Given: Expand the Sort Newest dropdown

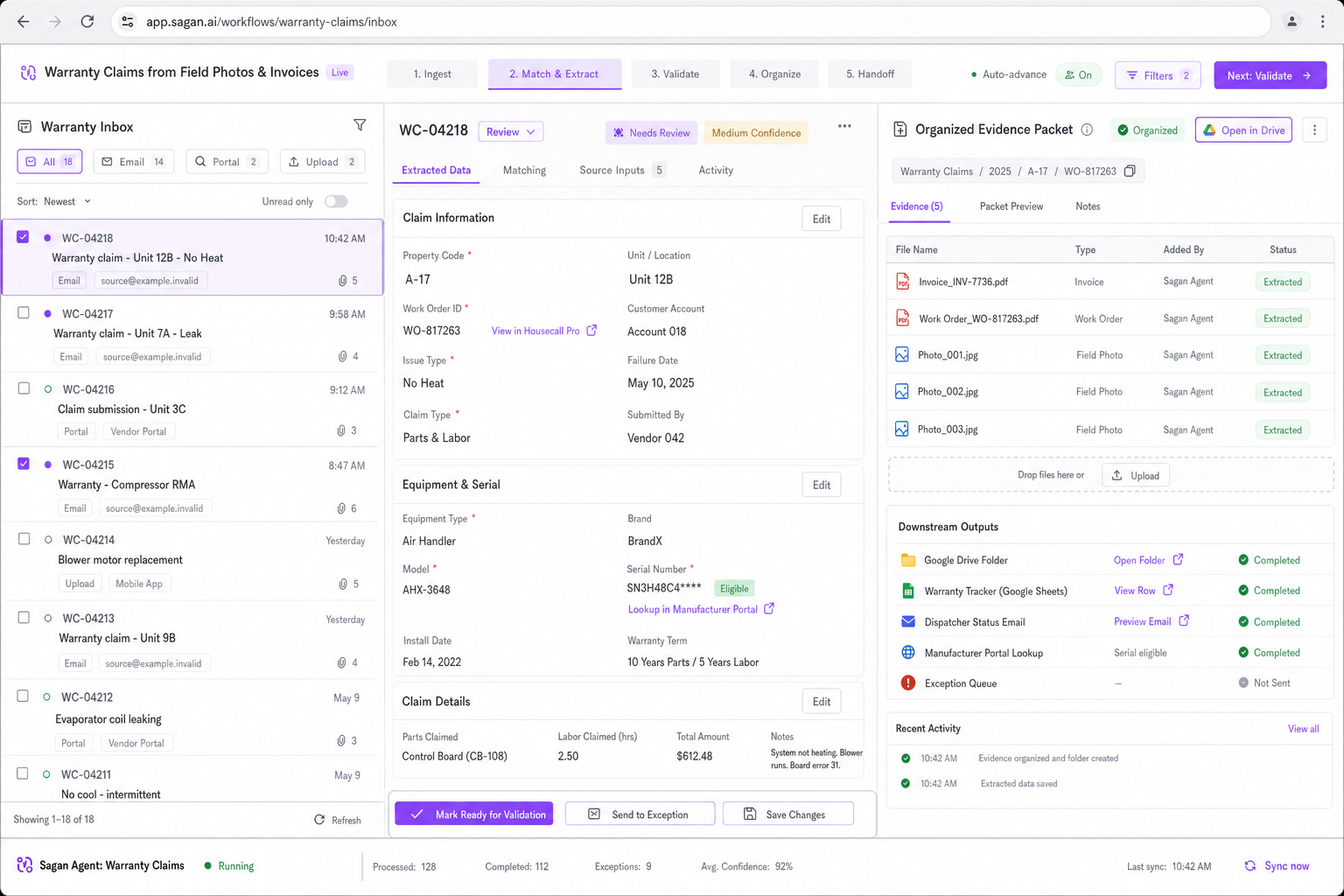Looking at the screenshot, I should [66, 201].
